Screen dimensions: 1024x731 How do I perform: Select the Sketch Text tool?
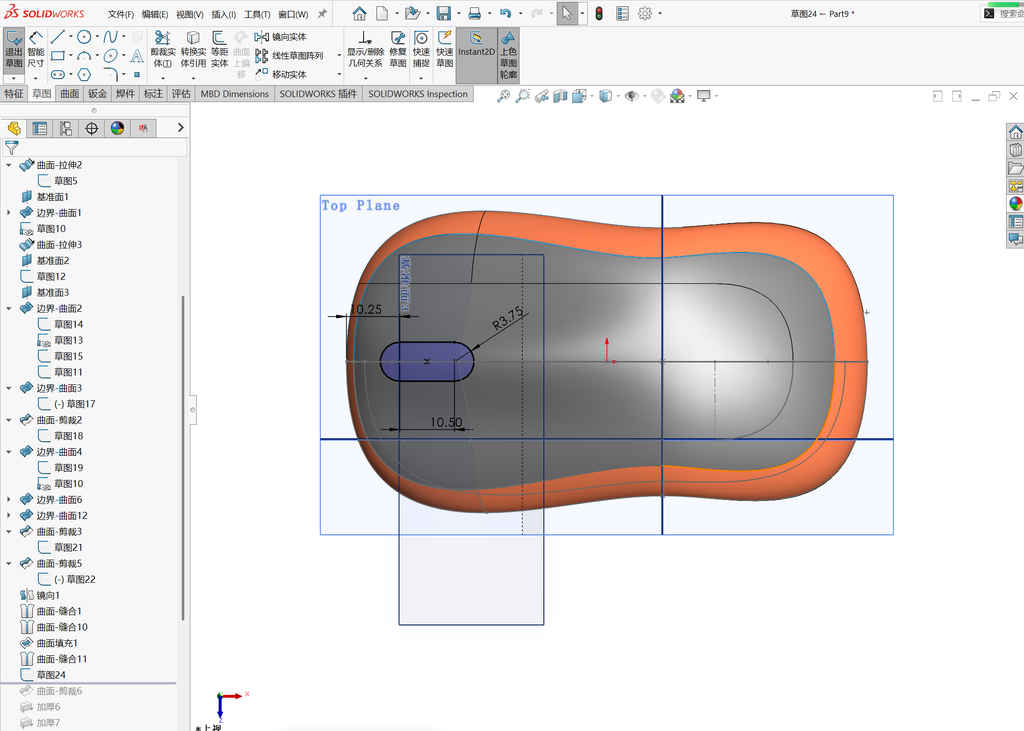[x=136, y=56]
